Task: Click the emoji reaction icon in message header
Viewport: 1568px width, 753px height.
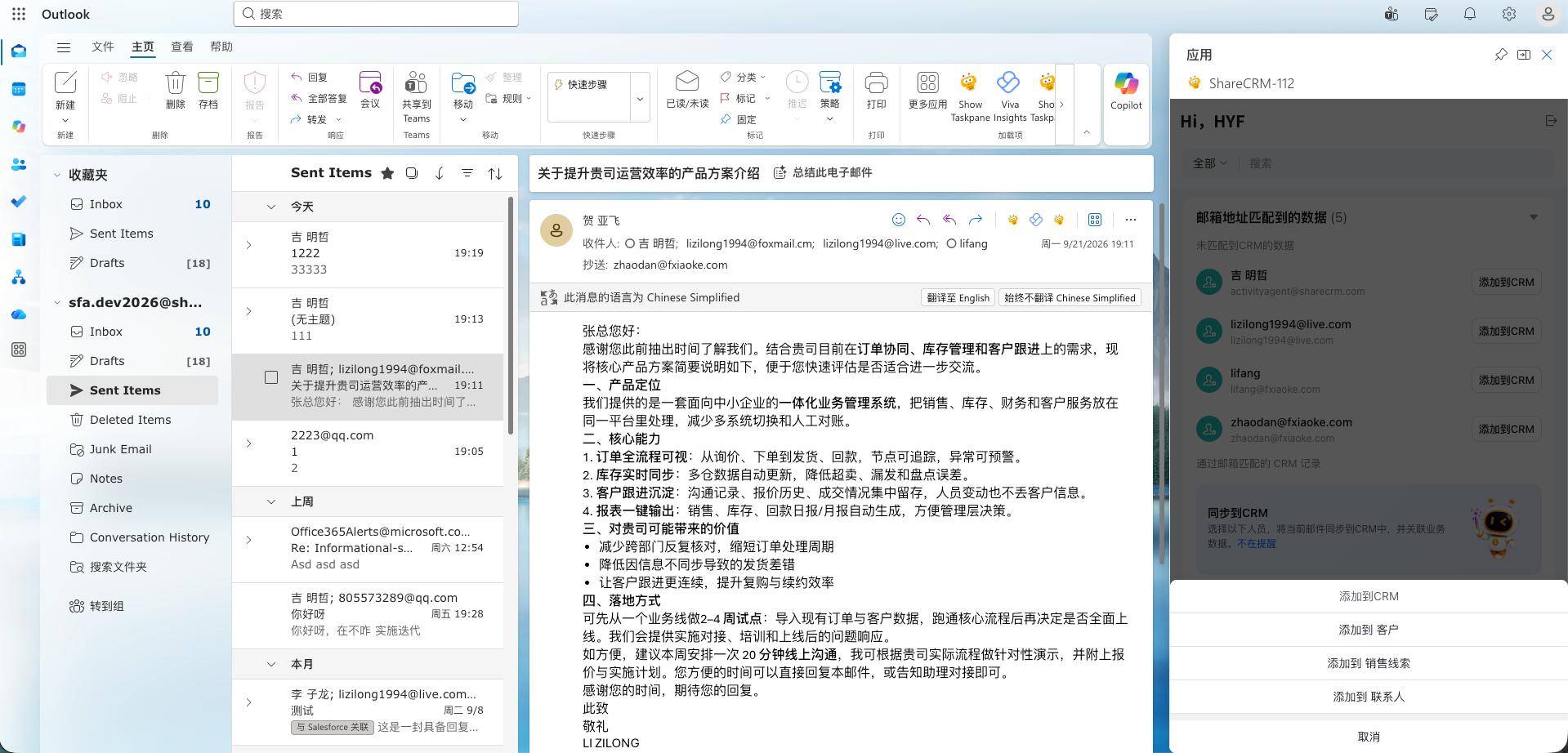Action: click(898, 220)
